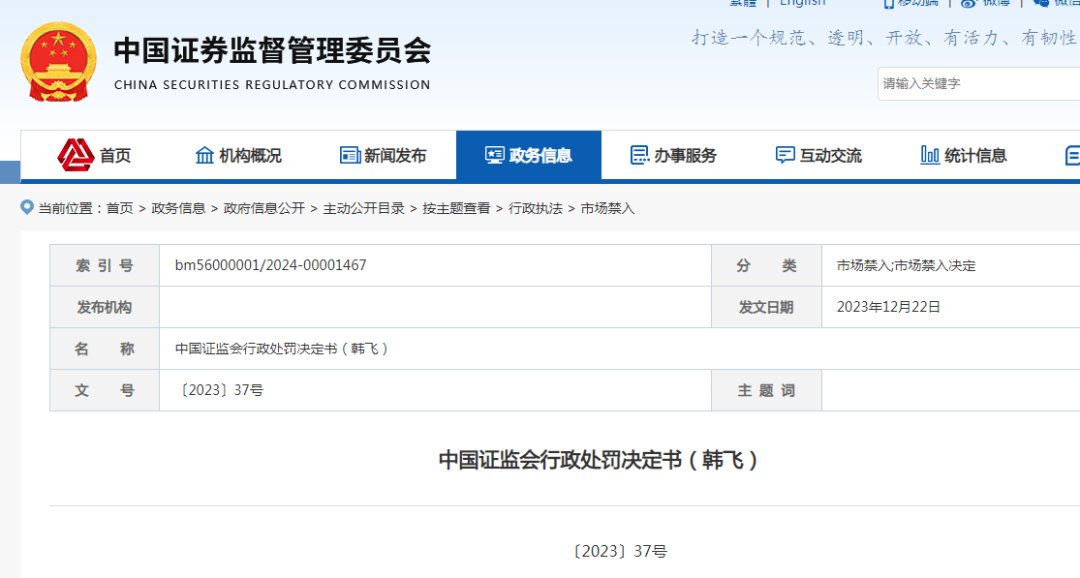Go to 按主题查看 in the breadcrumb
The width and height of the screenshot is (1080, 578).
point(456,208)
